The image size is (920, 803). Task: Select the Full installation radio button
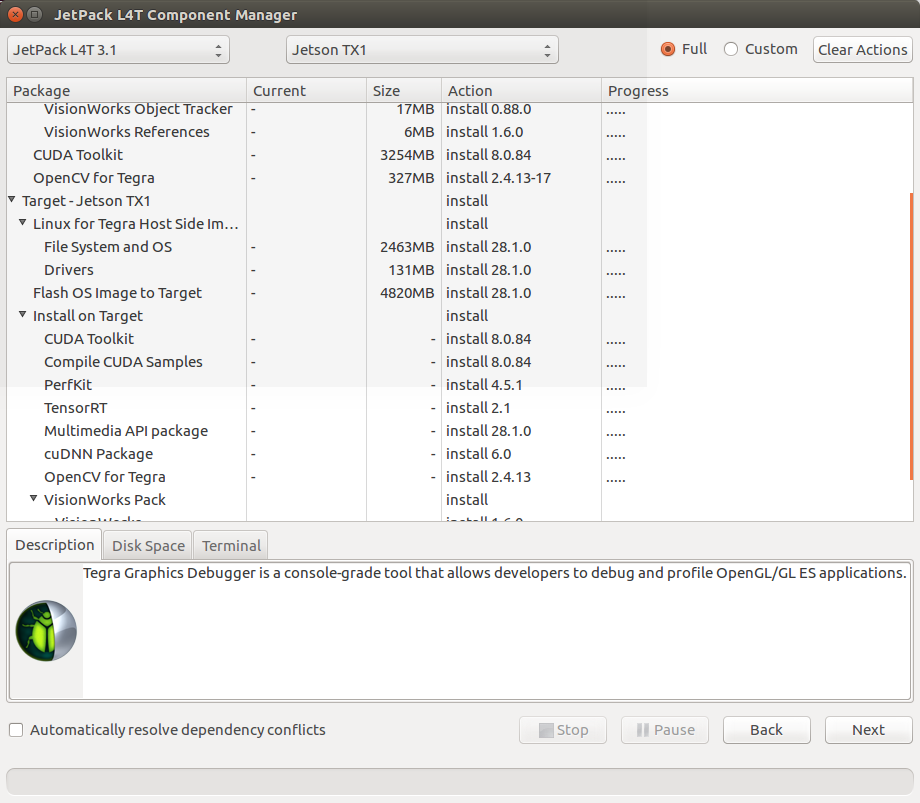tap(668, 49)
